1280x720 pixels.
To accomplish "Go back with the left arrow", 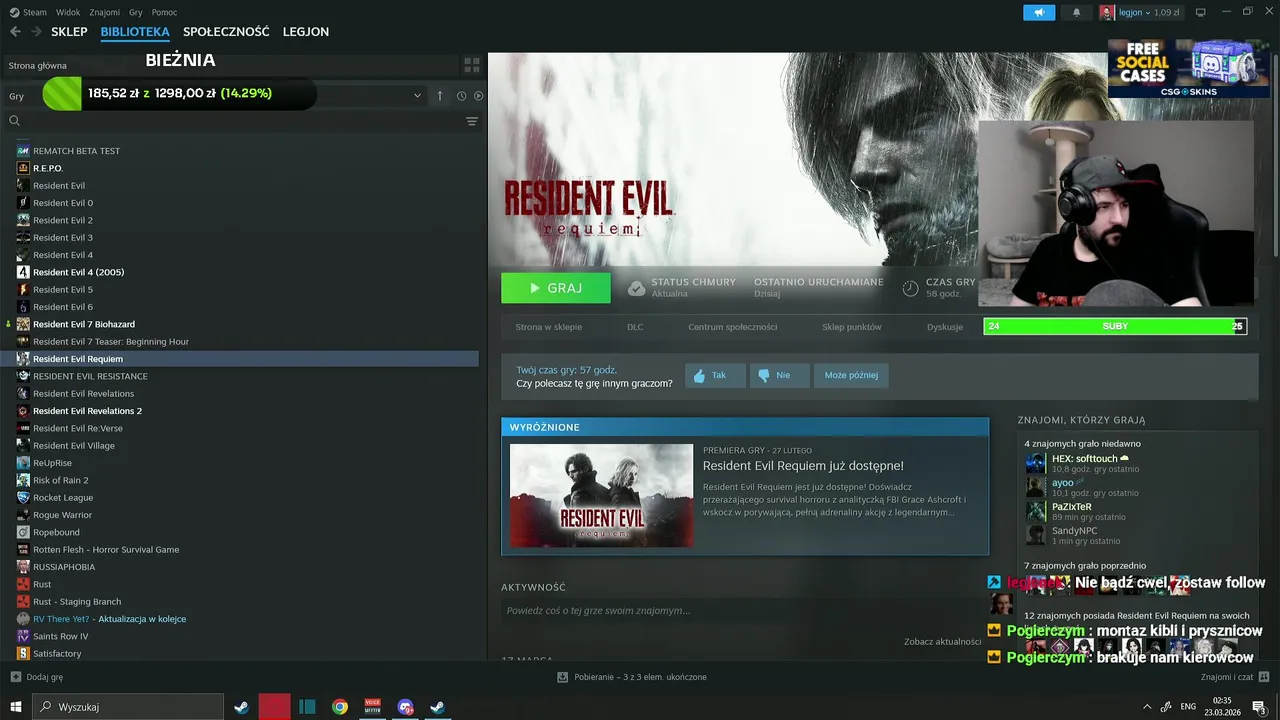I will (15, 32).
